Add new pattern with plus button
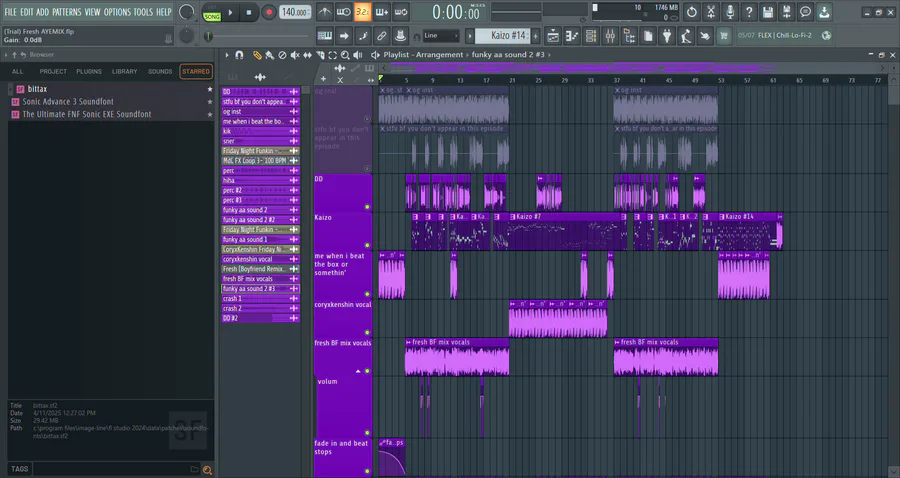 point(536,36)
